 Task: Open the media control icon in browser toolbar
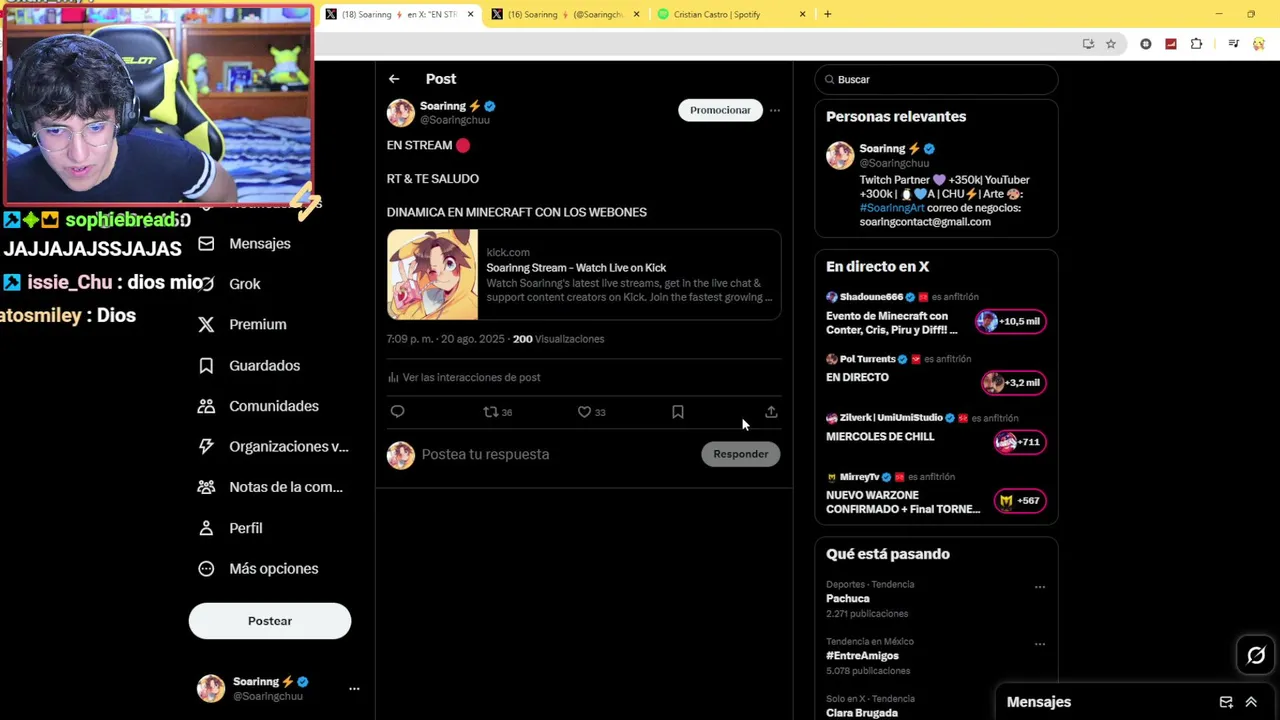[1234, 44]
